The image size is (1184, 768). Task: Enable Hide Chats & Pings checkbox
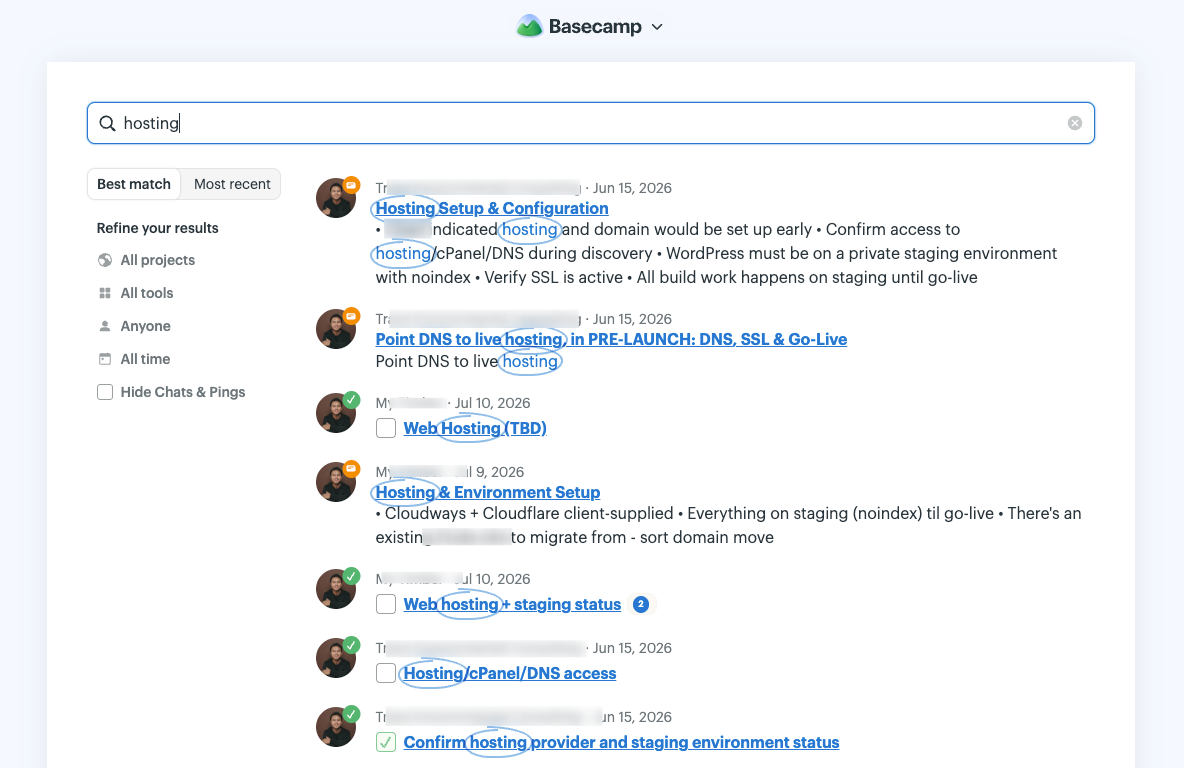click(105, 392)
